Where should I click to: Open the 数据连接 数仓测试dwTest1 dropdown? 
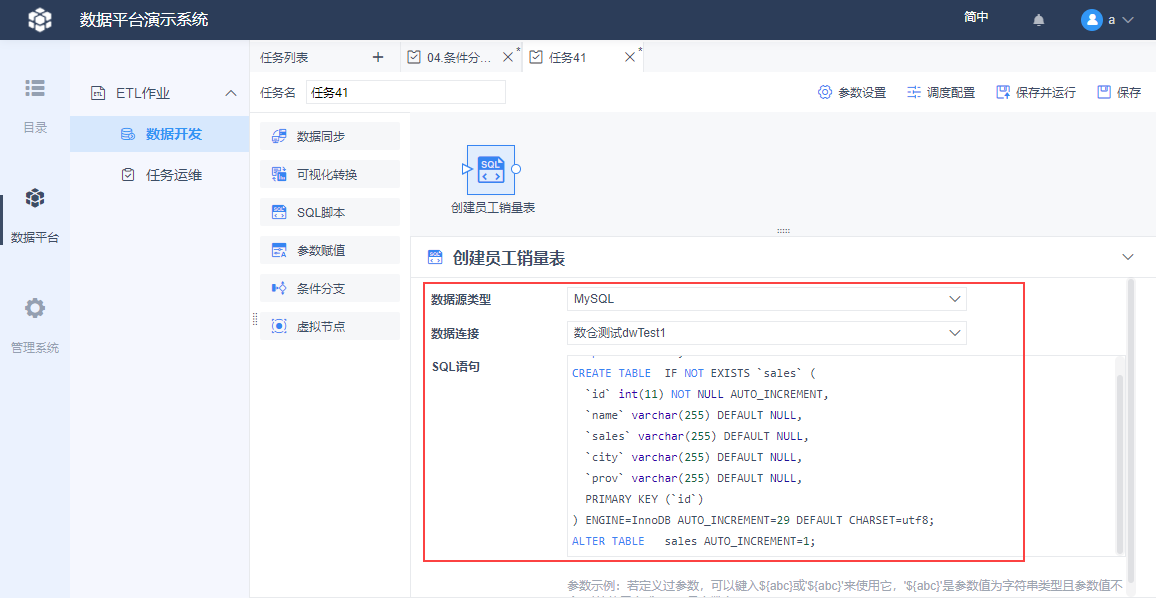[767, 333]
